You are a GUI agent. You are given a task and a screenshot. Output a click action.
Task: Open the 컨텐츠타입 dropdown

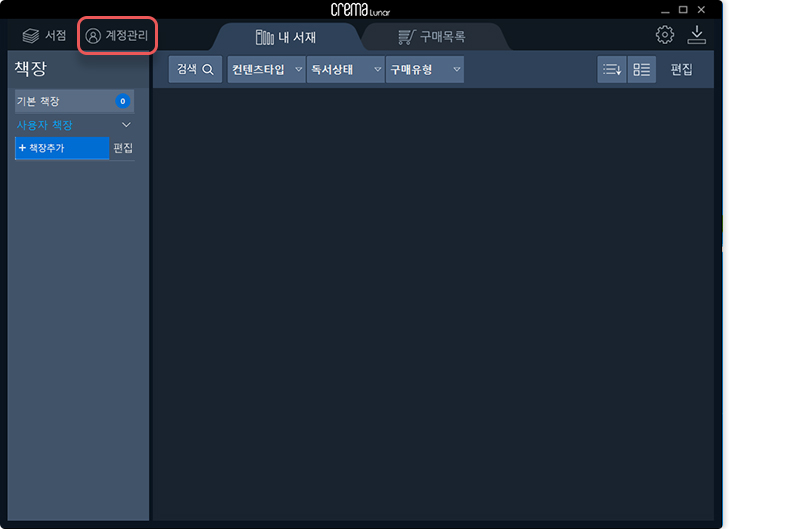click(266, 69)
